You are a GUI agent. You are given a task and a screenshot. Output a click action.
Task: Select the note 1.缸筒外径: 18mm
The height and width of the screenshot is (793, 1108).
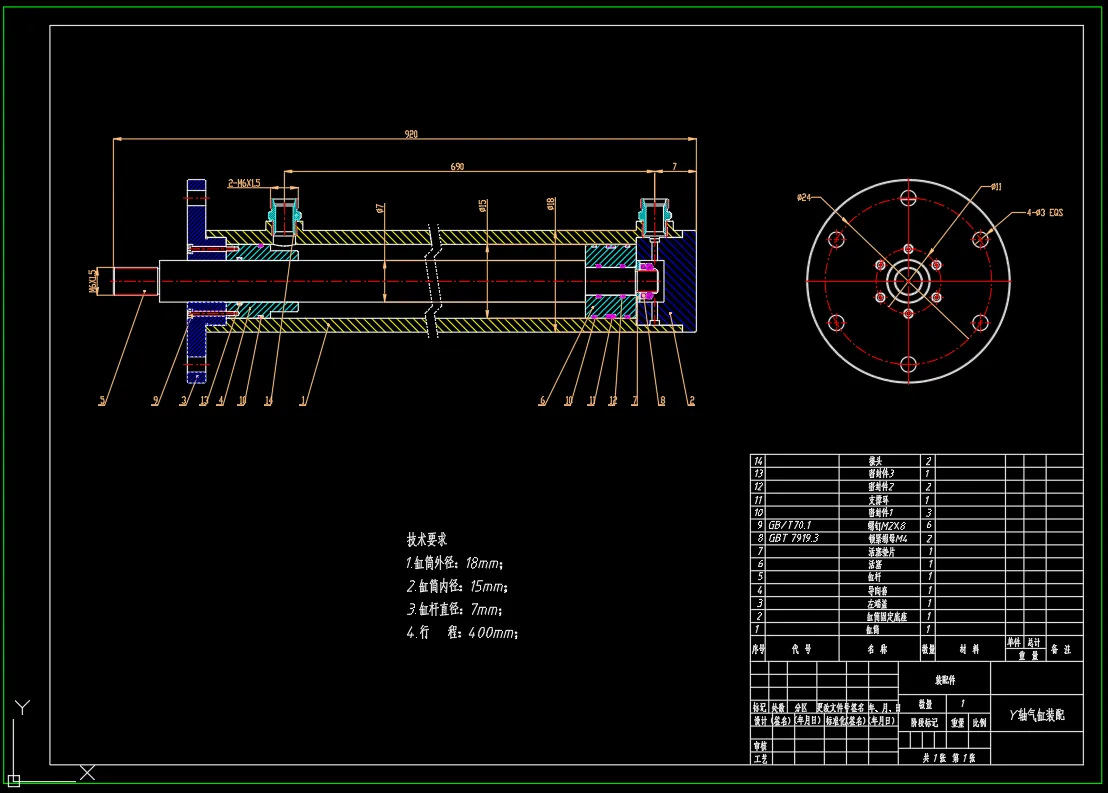[x=454, y=563]
